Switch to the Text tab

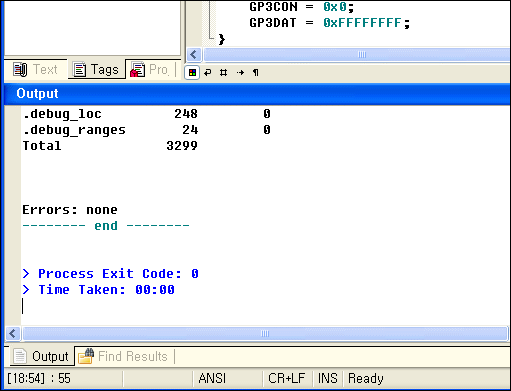point(36,69)
